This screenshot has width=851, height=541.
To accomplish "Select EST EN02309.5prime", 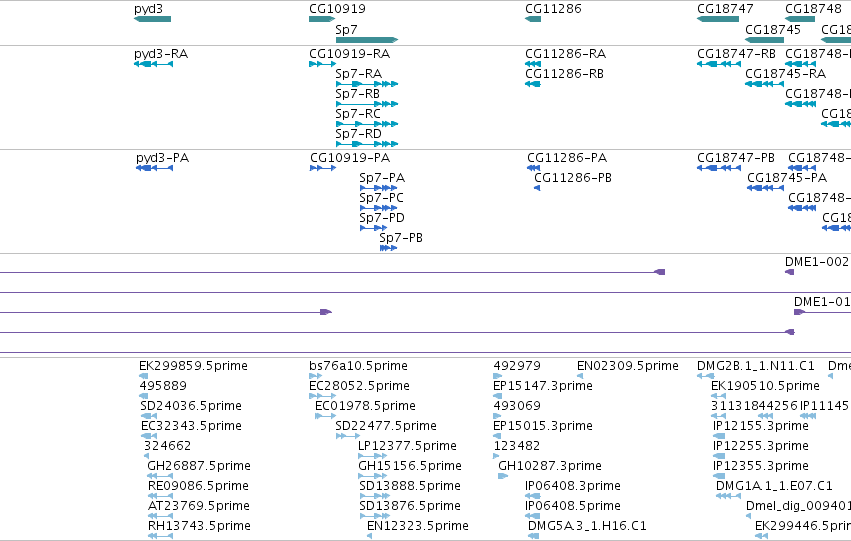I will [580, 376].
